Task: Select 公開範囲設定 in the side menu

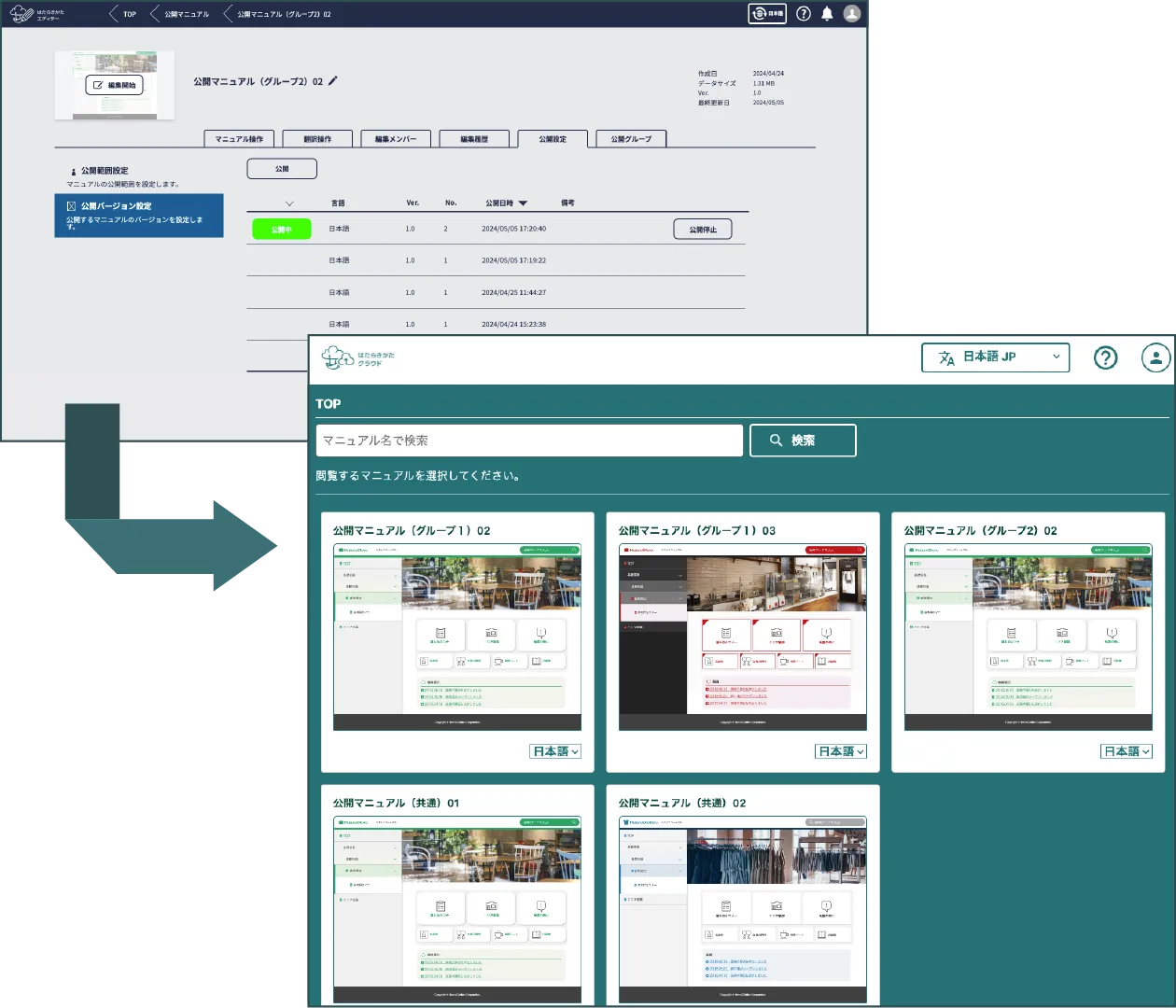Action: (x=105, y=171)
